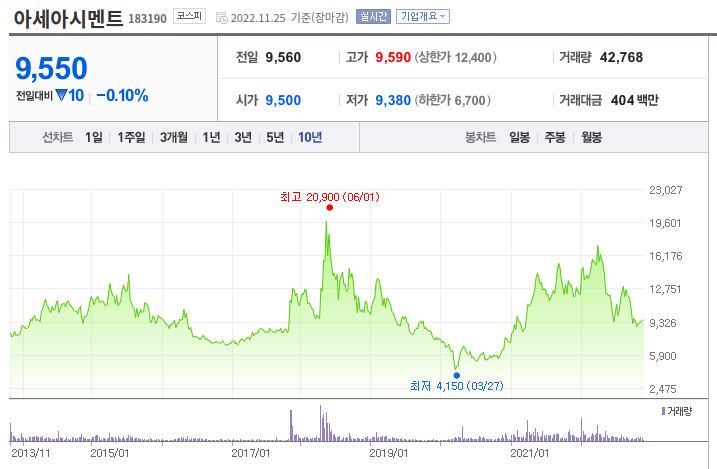Click the 2019/01 axis label
This screenshot has width=717, height=469.
click(389, 453)
